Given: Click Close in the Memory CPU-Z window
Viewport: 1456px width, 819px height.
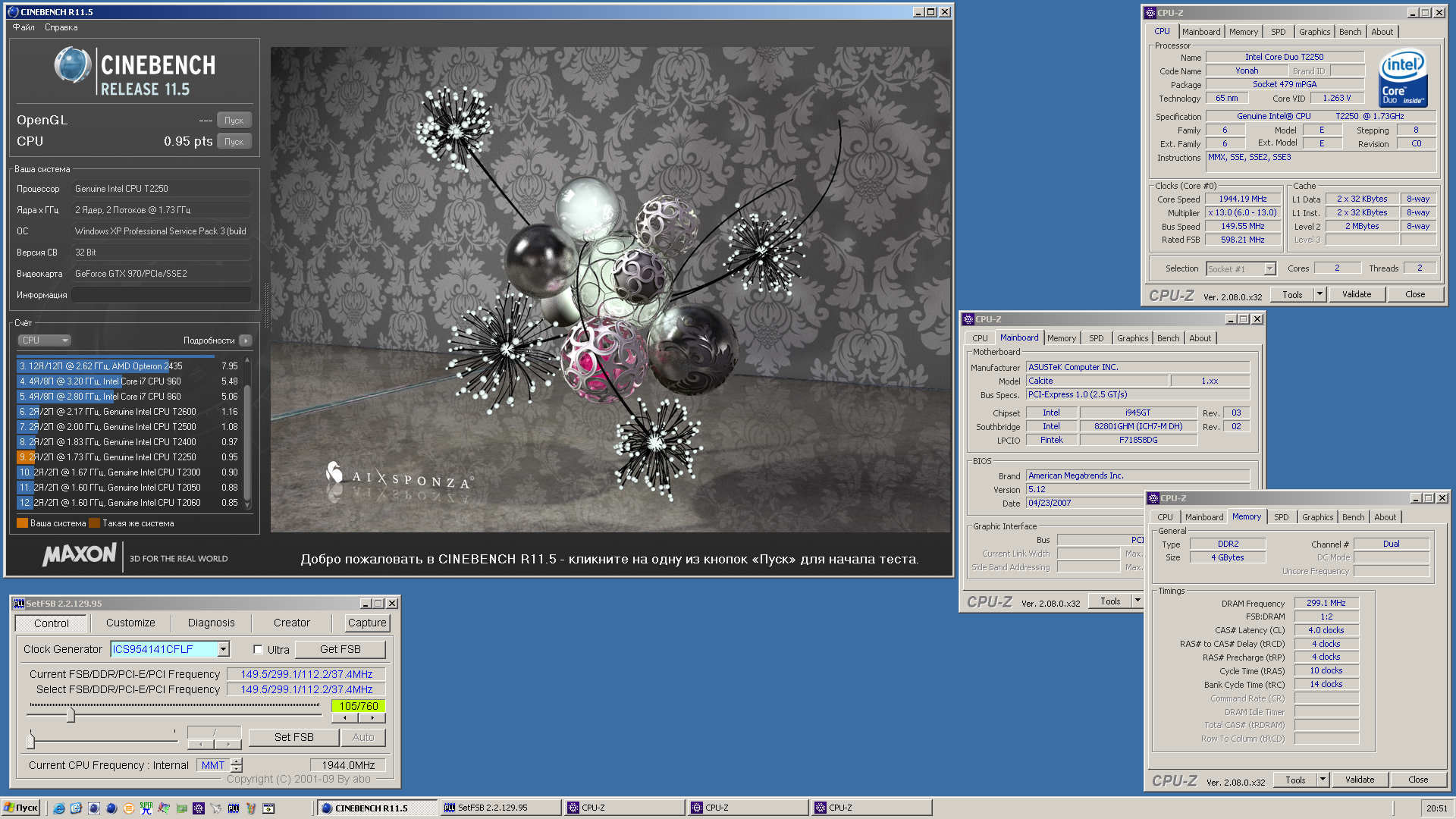Looking at the screenshot, I should (1417, 780).
